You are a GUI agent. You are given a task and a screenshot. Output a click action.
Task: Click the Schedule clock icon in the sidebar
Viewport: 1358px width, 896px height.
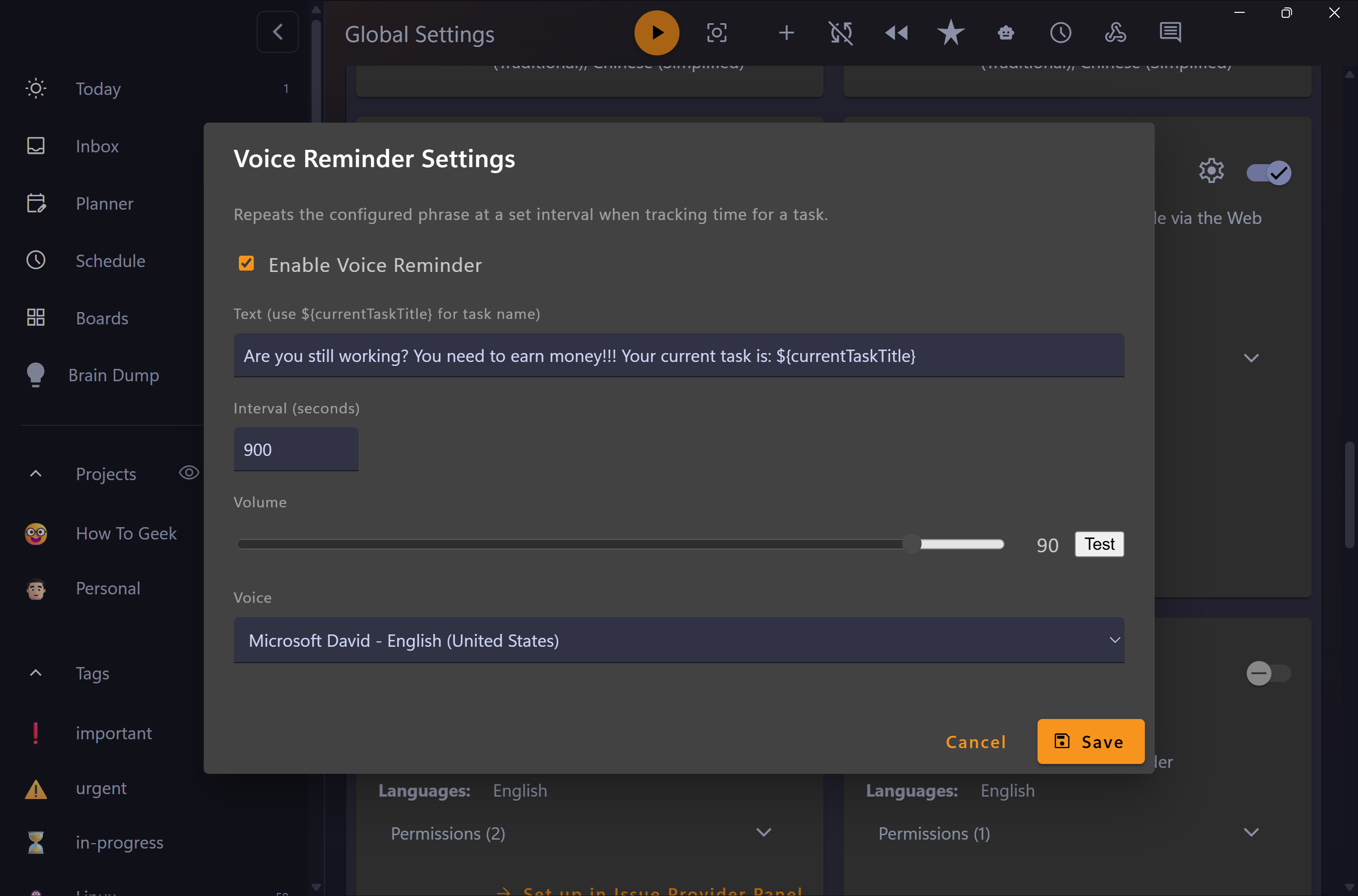pyautogui.click(x=36, y=260)
